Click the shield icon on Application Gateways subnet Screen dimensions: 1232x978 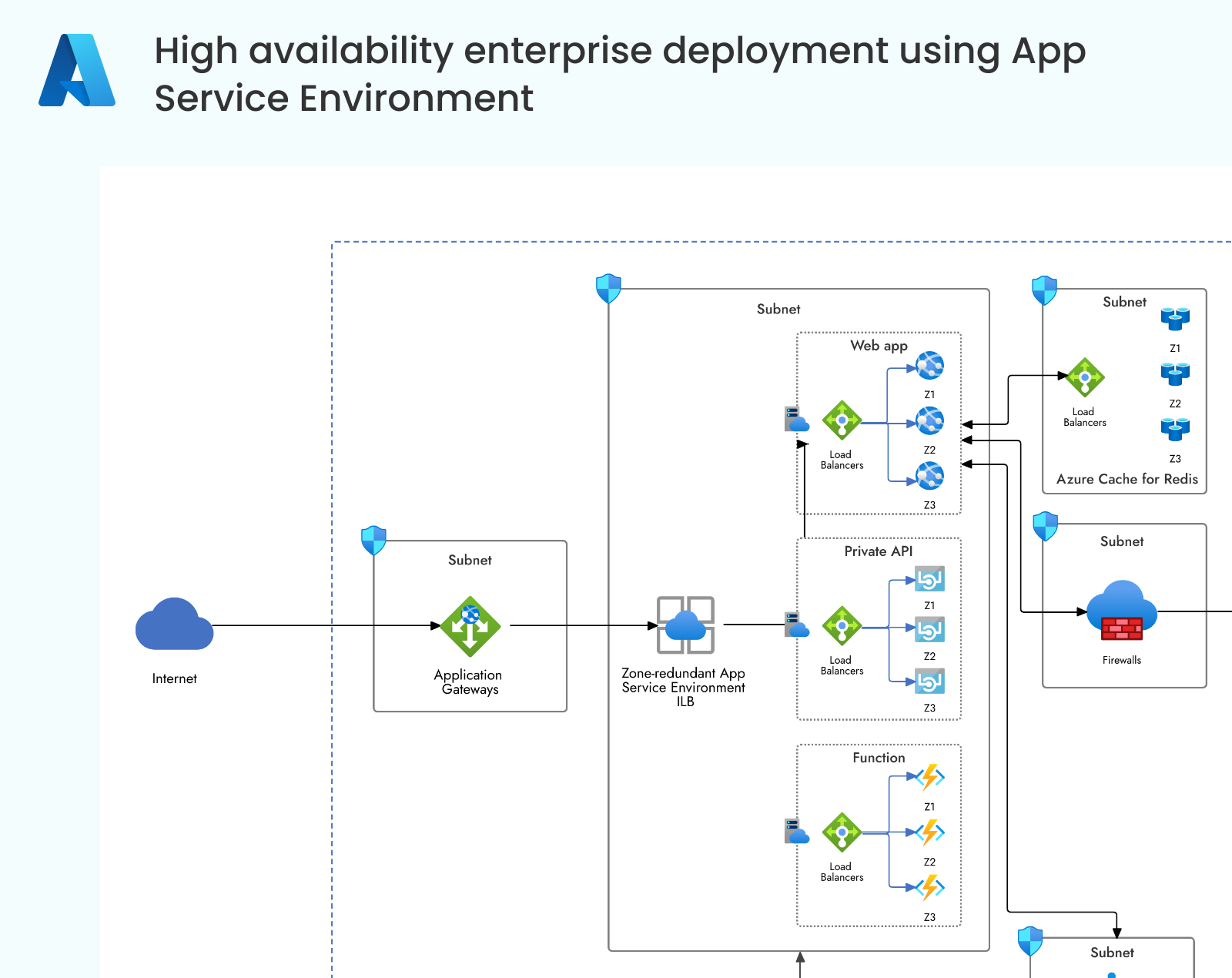click(x=373, y=541)
